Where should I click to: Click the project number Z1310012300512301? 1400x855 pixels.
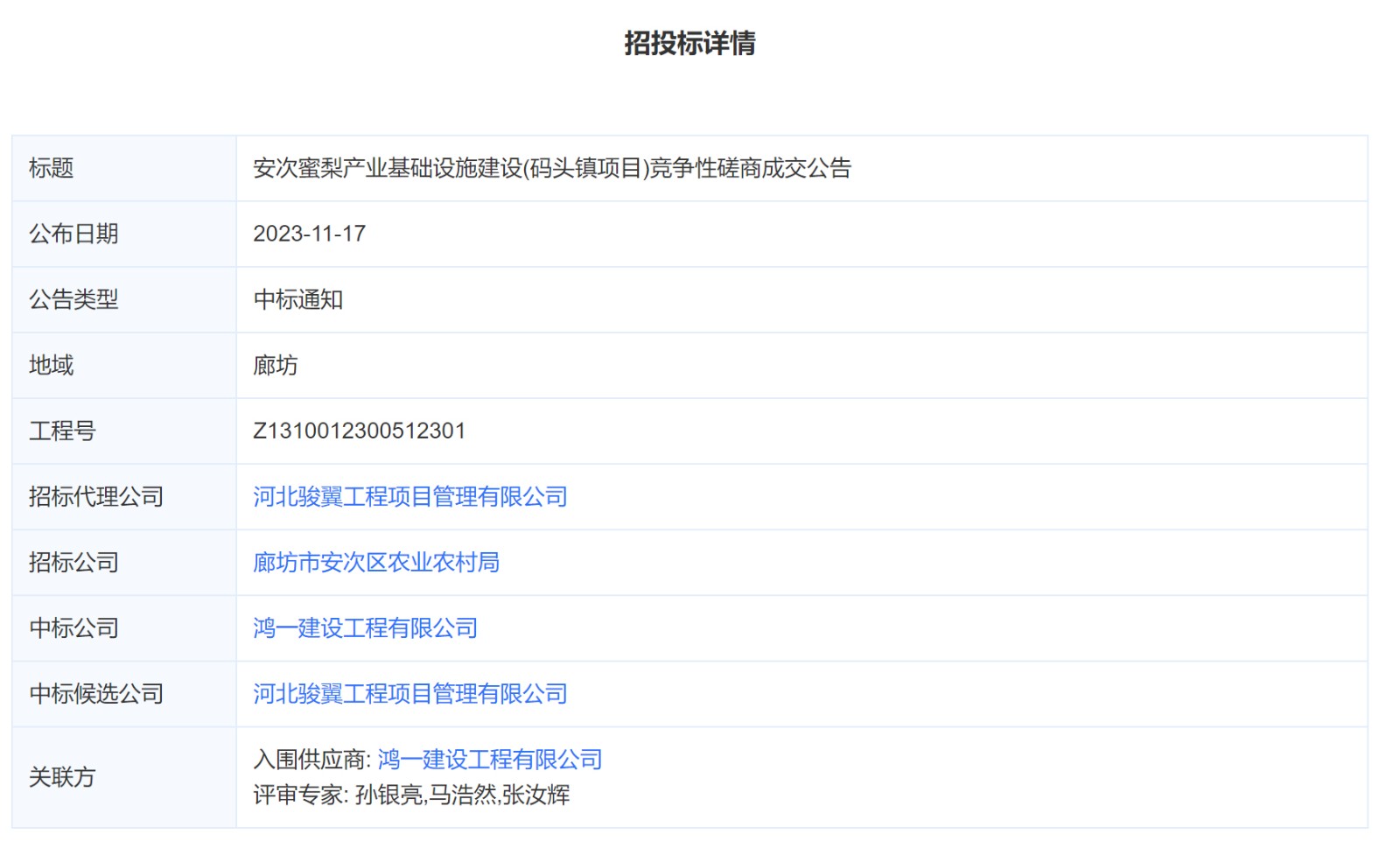pos(359,431)
